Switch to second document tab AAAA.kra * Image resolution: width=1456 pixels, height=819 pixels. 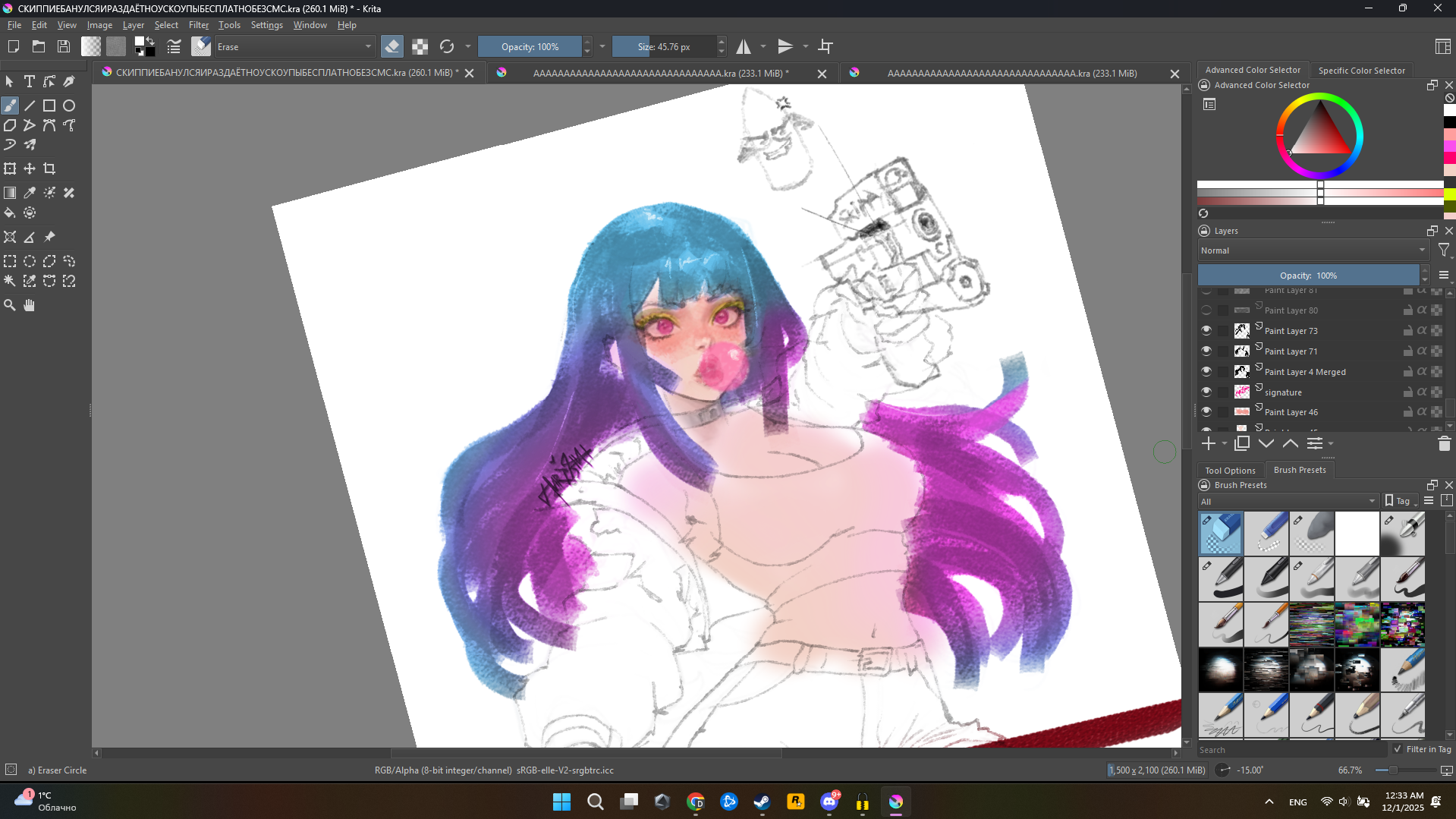[x=660, y=74]
